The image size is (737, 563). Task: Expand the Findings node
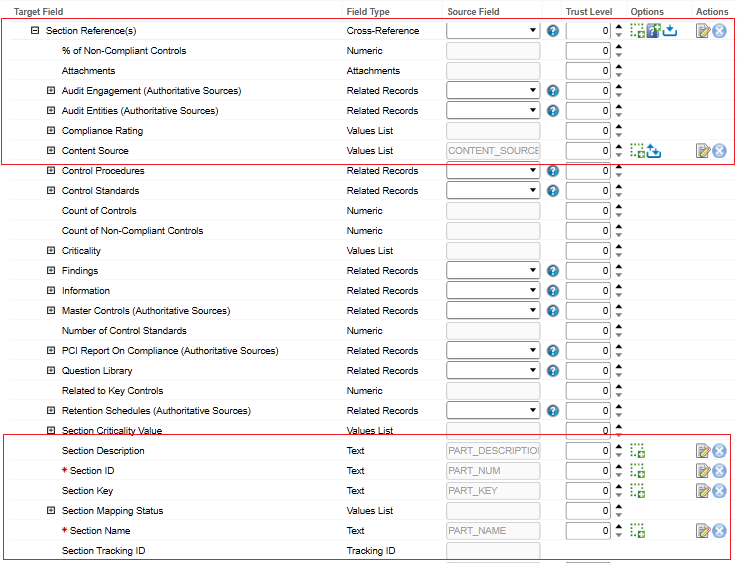(x=51, y=270)
